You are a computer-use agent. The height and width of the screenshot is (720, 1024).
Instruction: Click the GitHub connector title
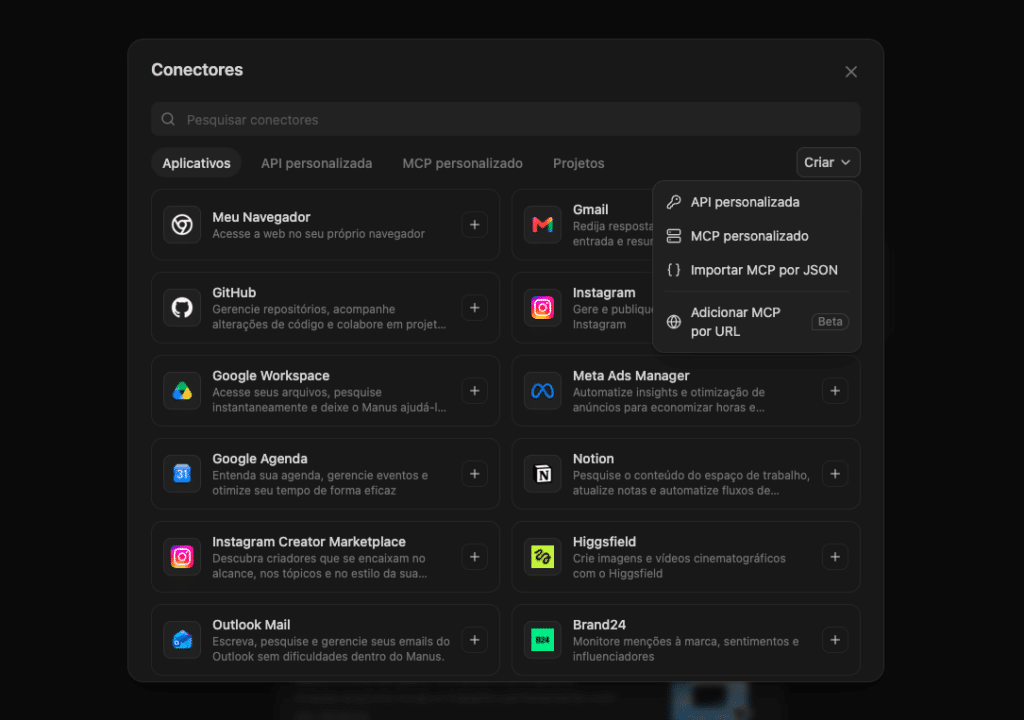(x=234, y=293)
